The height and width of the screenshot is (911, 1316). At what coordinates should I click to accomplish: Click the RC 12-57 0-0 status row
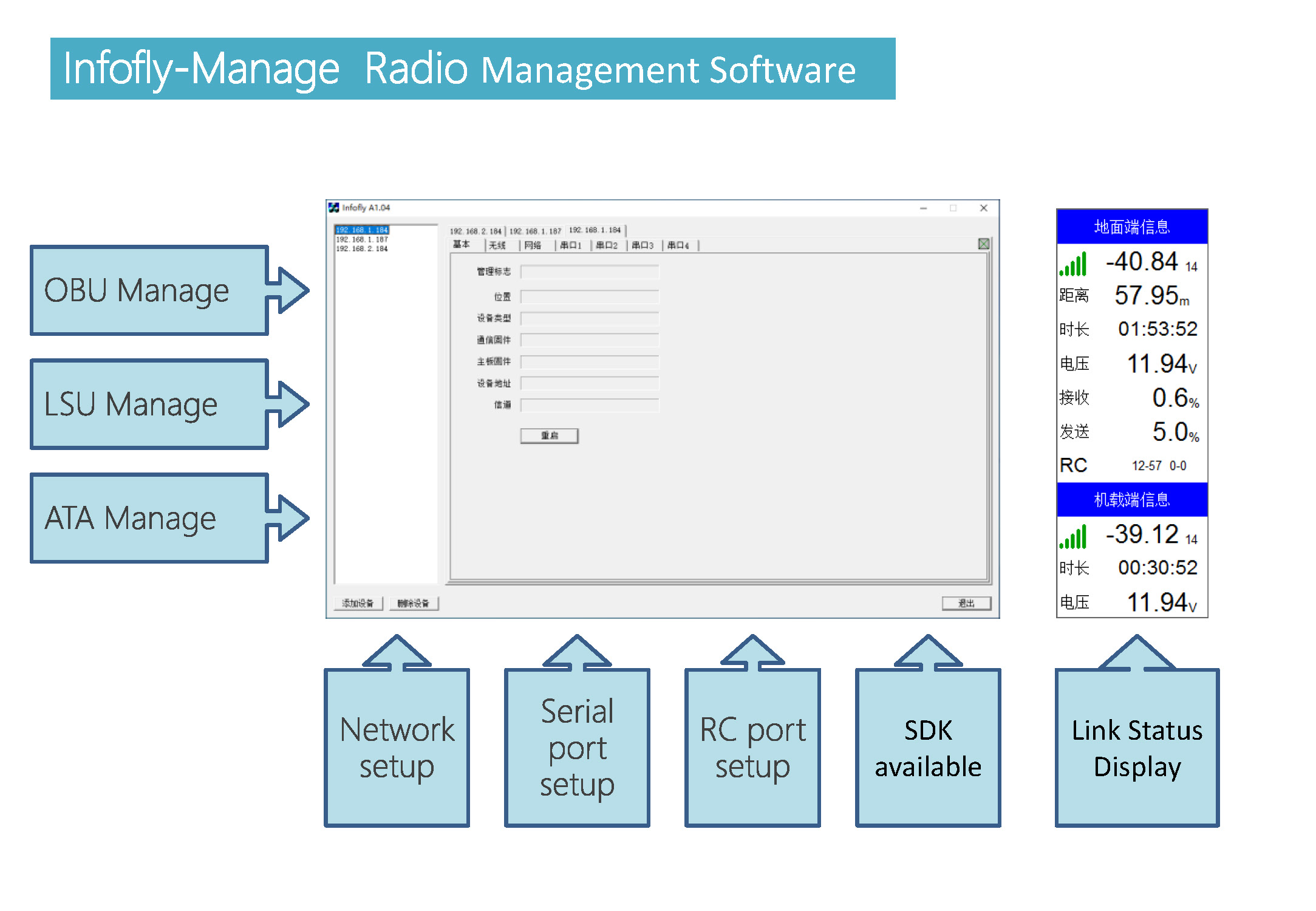pos(1132,465)
